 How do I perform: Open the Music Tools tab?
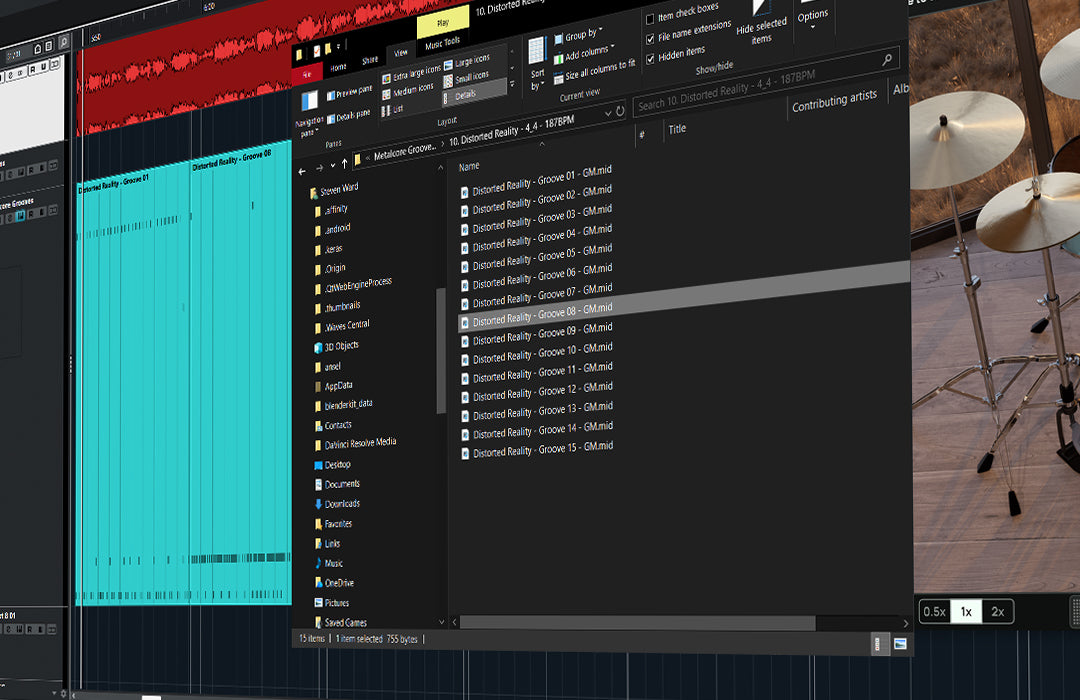pyautogui.click(x=442, y=43)
